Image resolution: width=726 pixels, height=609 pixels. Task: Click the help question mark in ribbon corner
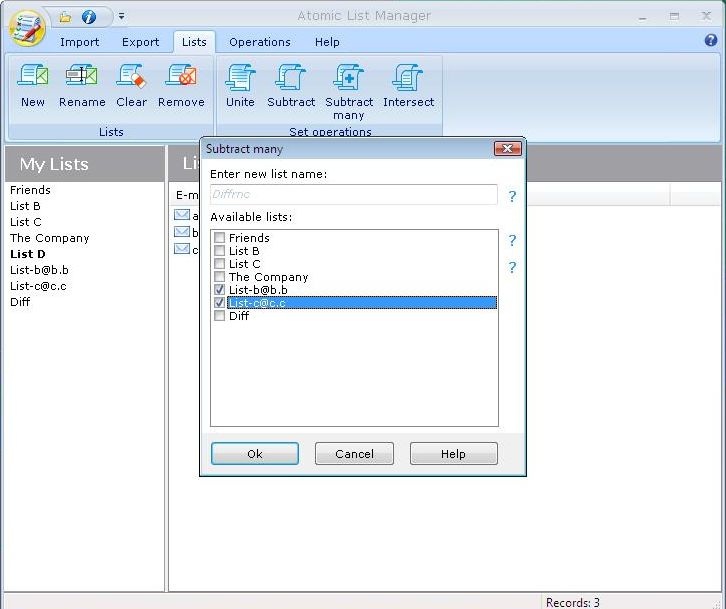point(711,40)
